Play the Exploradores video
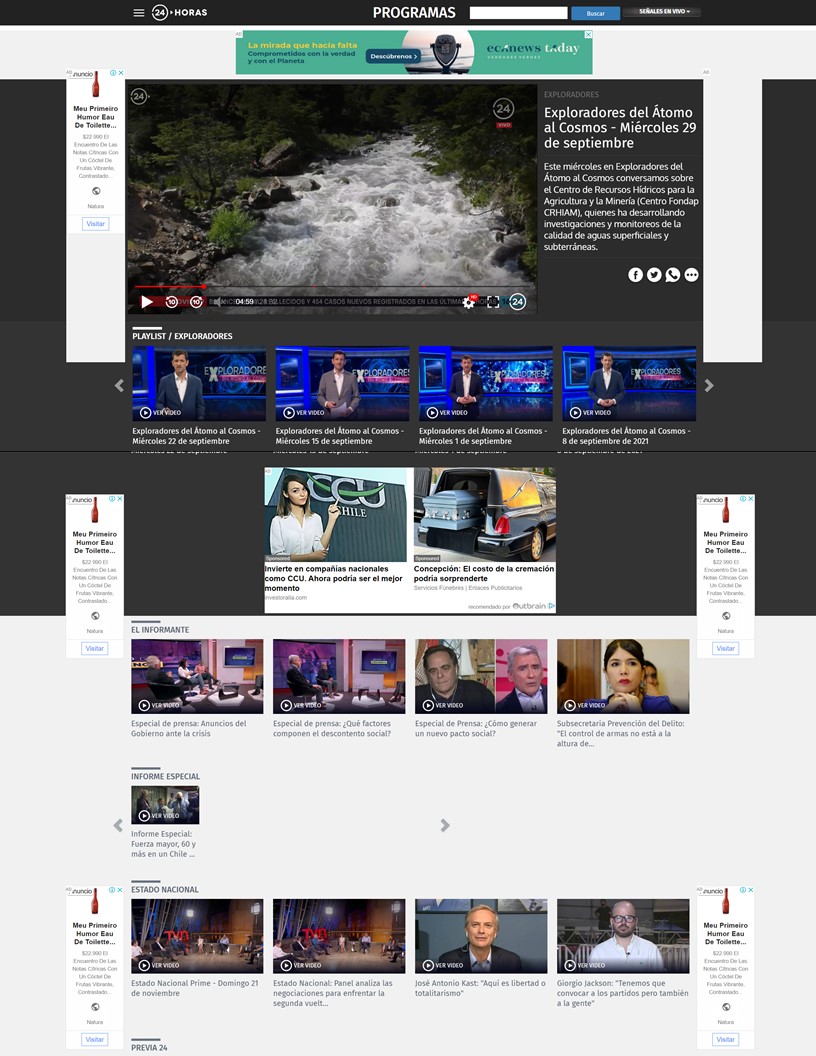Screen dimensions: 816x1056 pos(147,302)
